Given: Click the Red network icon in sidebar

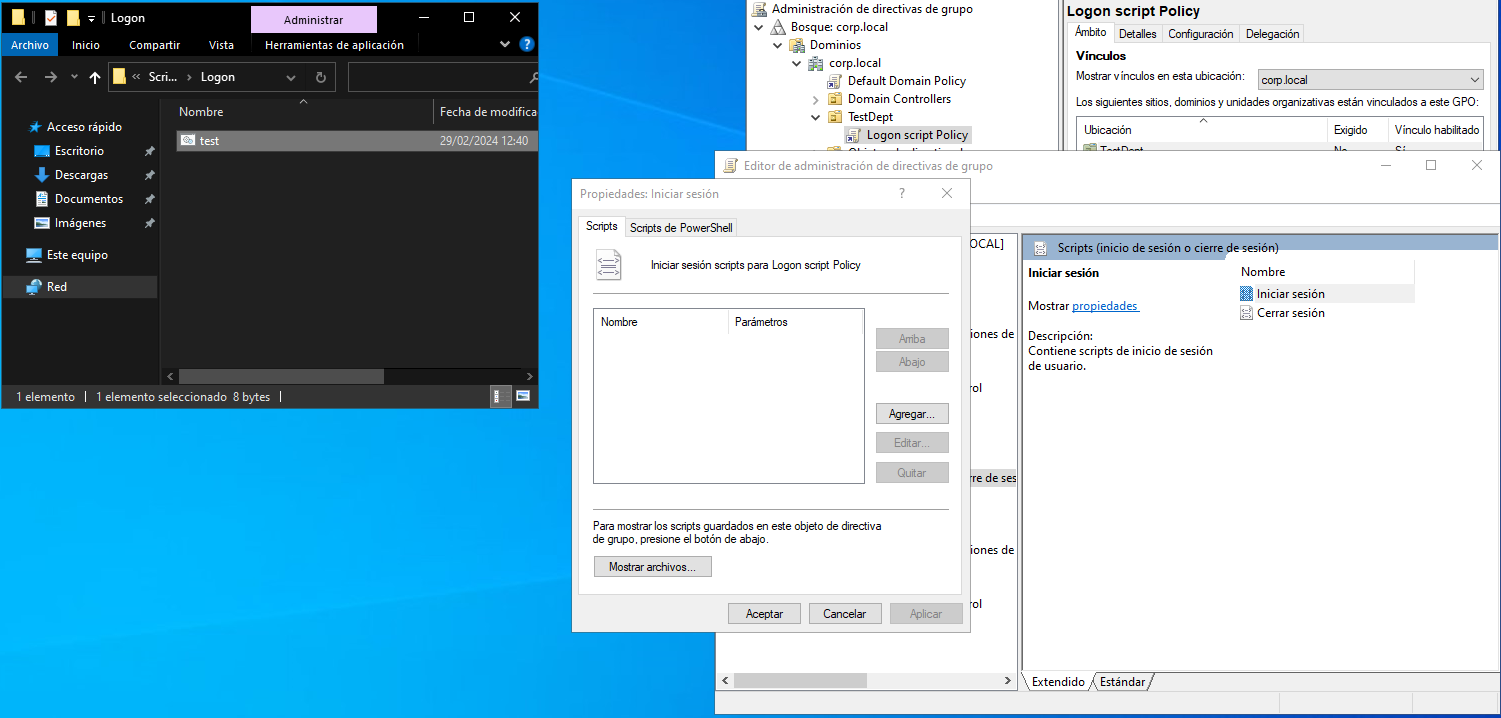Looking at the screenshot, I should [x=34, y=287].
